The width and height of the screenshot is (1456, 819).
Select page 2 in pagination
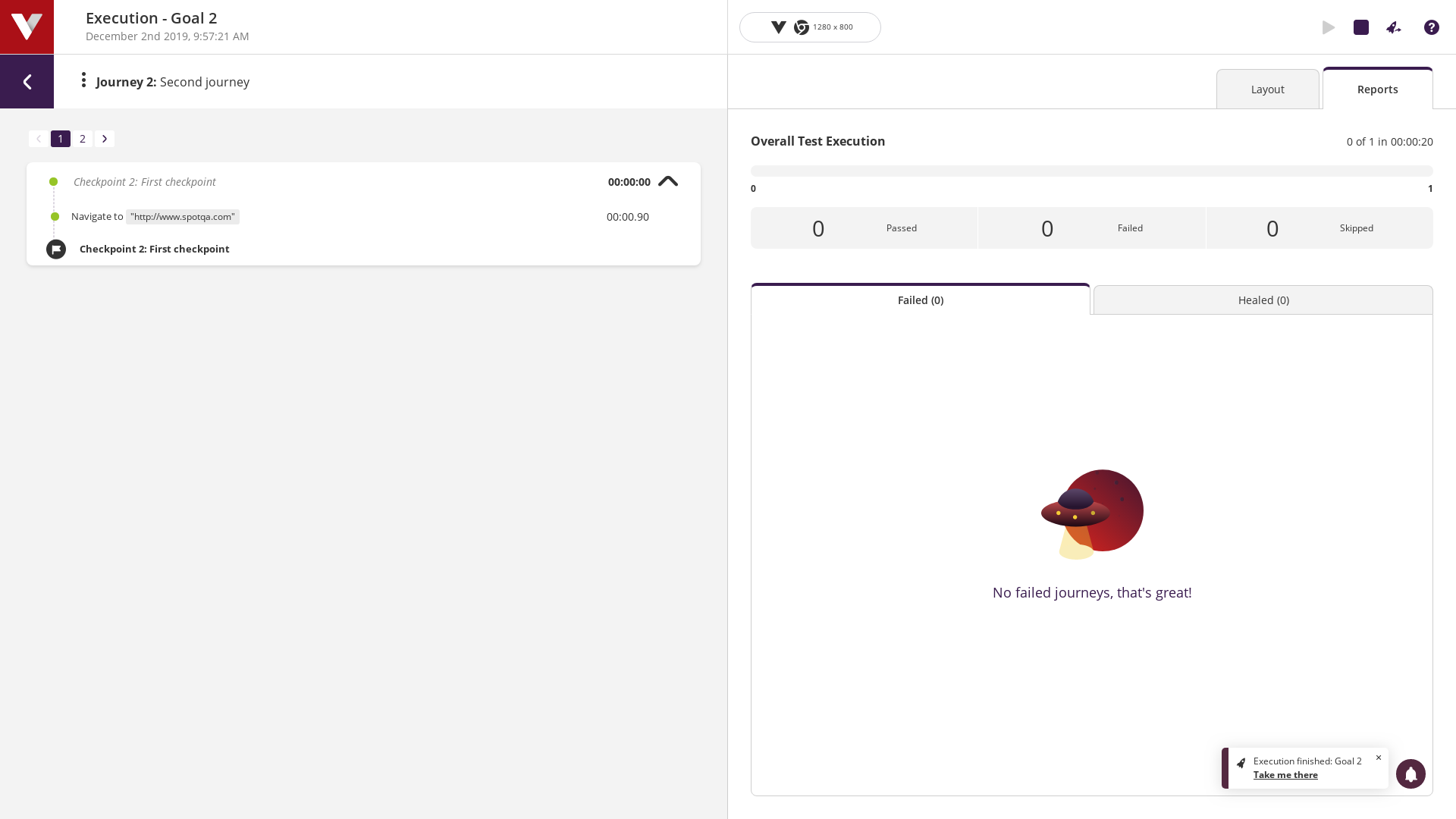coord(83,139)
